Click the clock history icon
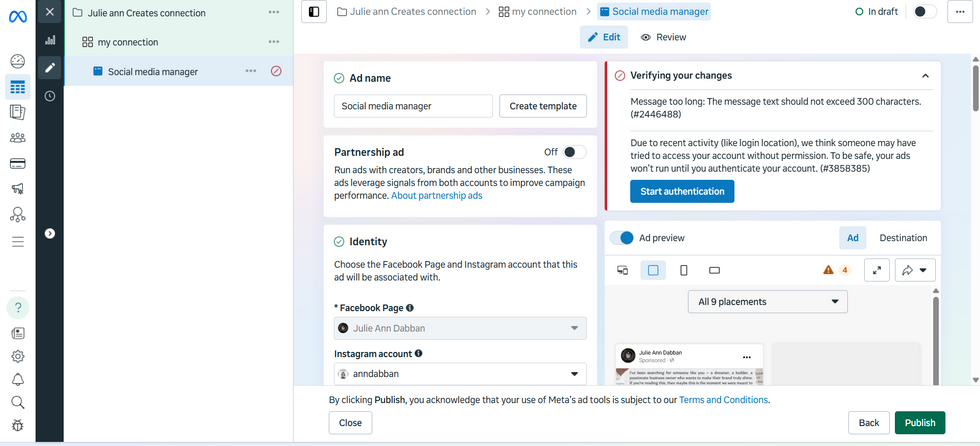 [49, 96]
